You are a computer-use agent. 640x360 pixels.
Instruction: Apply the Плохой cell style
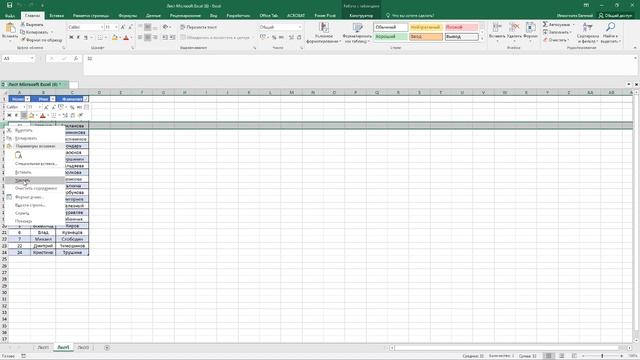pos(461,27)
